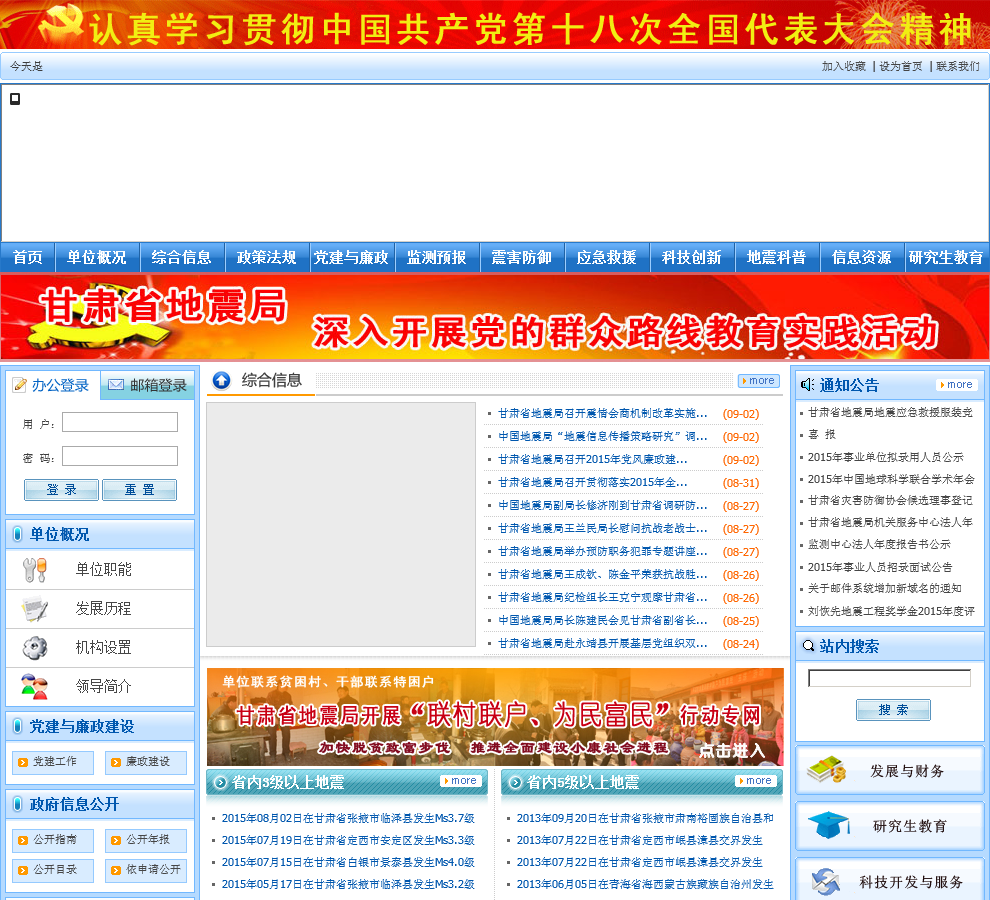Open the 首页 navigation item
The width and height of the screenshot is (990, 900).
[x=27, y=257]
